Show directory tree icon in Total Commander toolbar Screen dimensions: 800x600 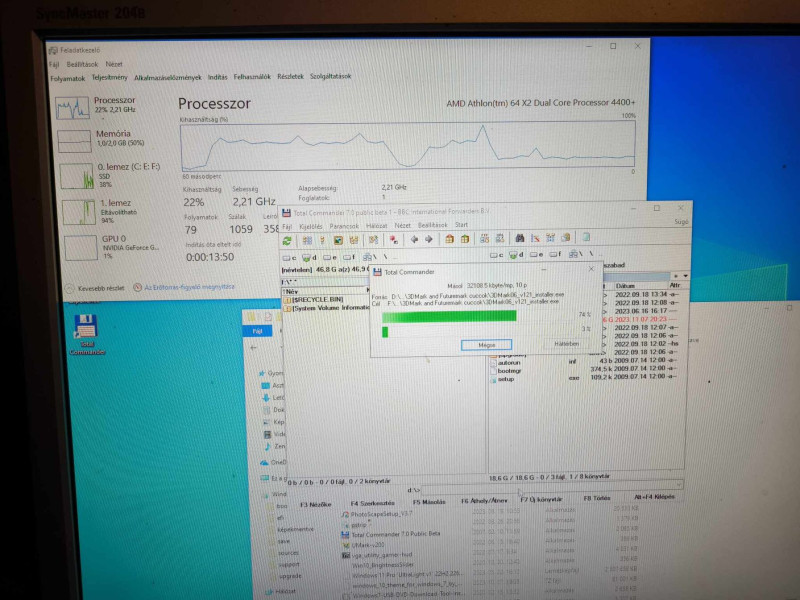point(354,240)
